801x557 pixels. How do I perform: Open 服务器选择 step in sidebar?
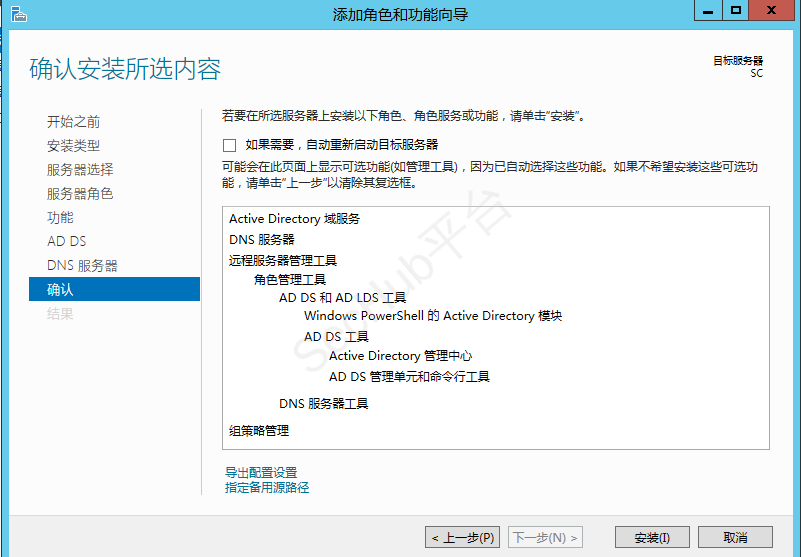pos(80,170)
